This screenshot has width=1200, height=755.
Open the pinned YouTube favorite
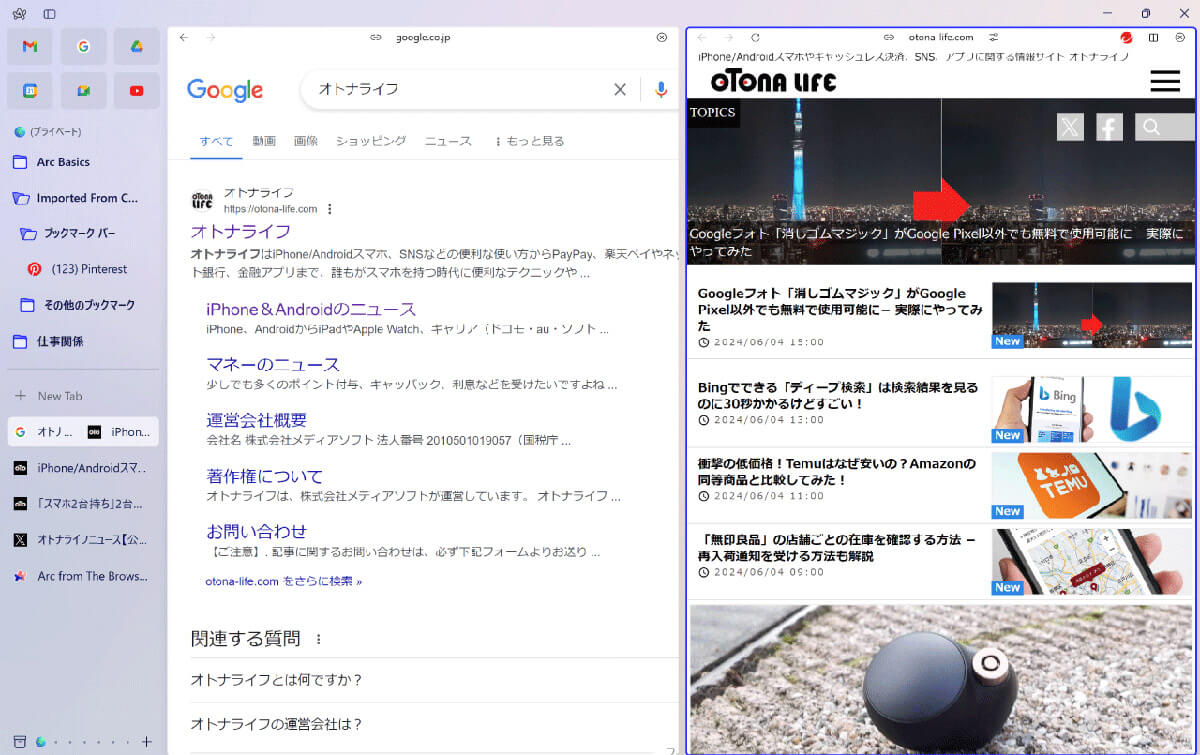[x=136, y=90]
